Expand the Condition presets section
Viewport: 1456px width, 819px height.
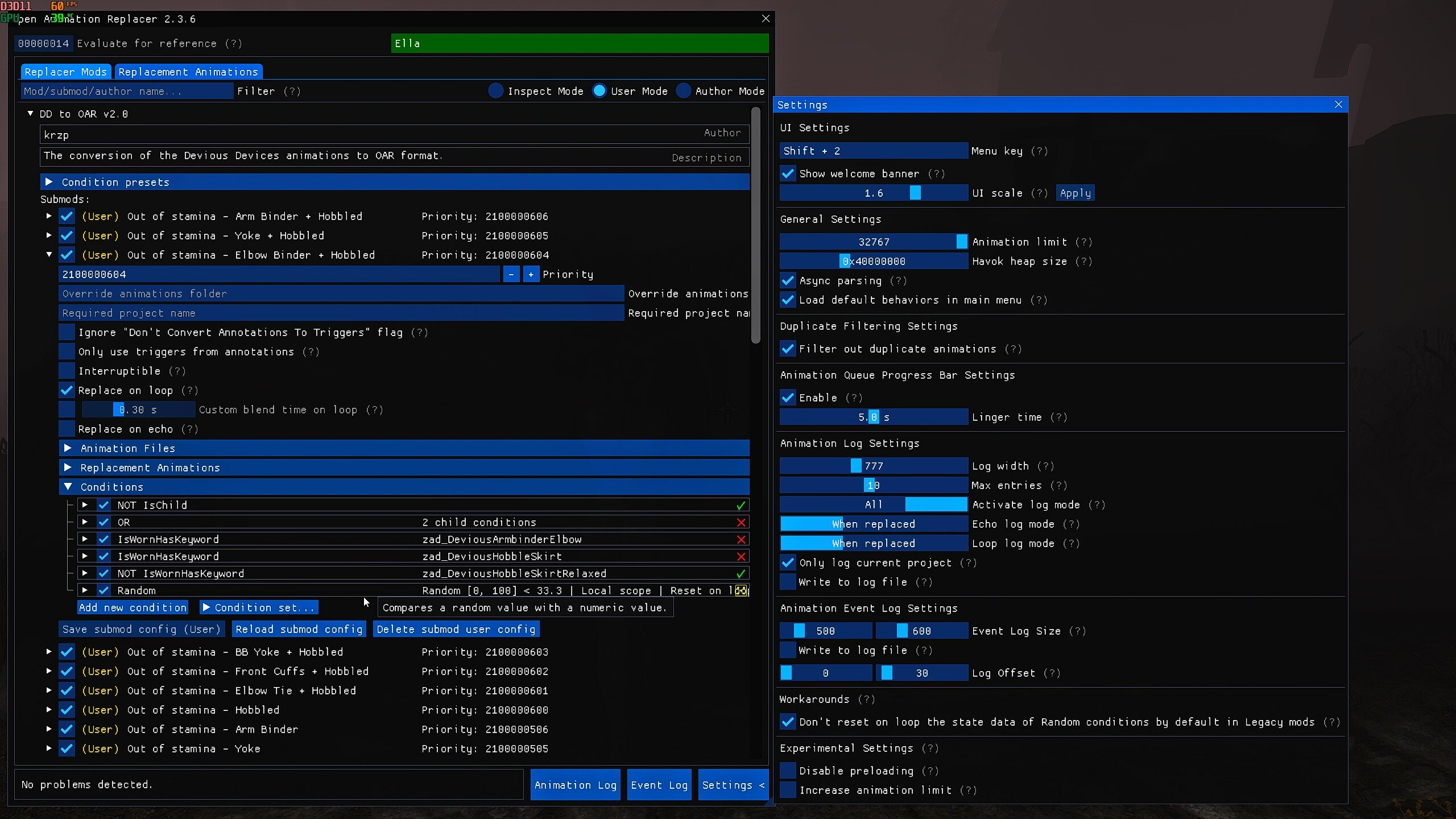pos(49,181)
